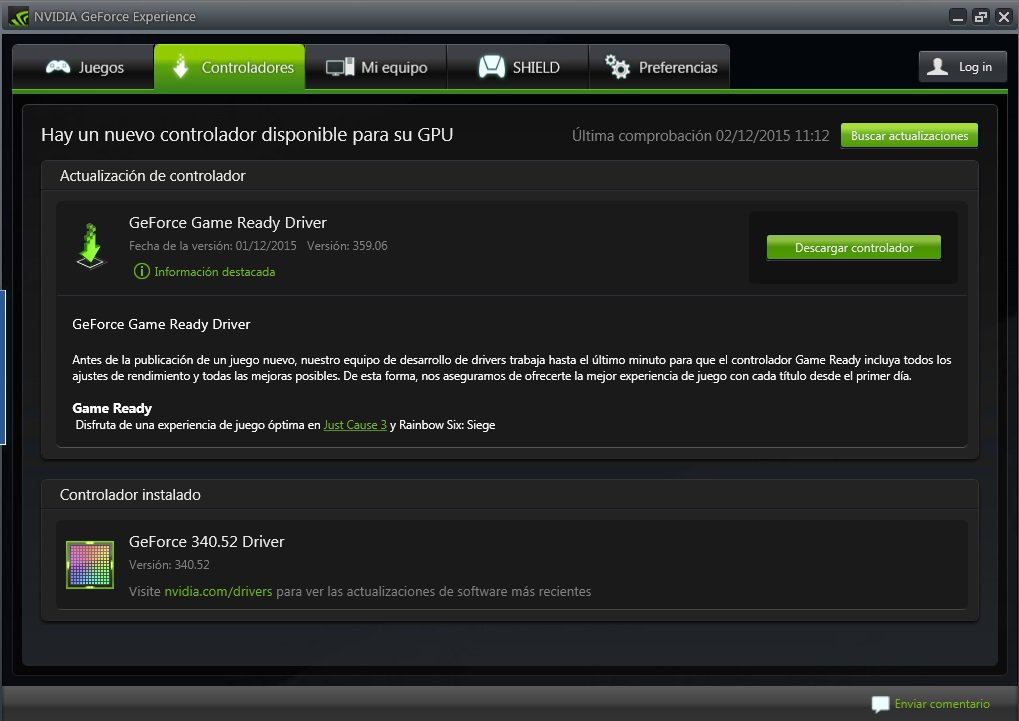Click 'Fecha de la versión: 01/12/2015' text
The height and width of the screenshot is (721, 1019).
click(213, 246)
